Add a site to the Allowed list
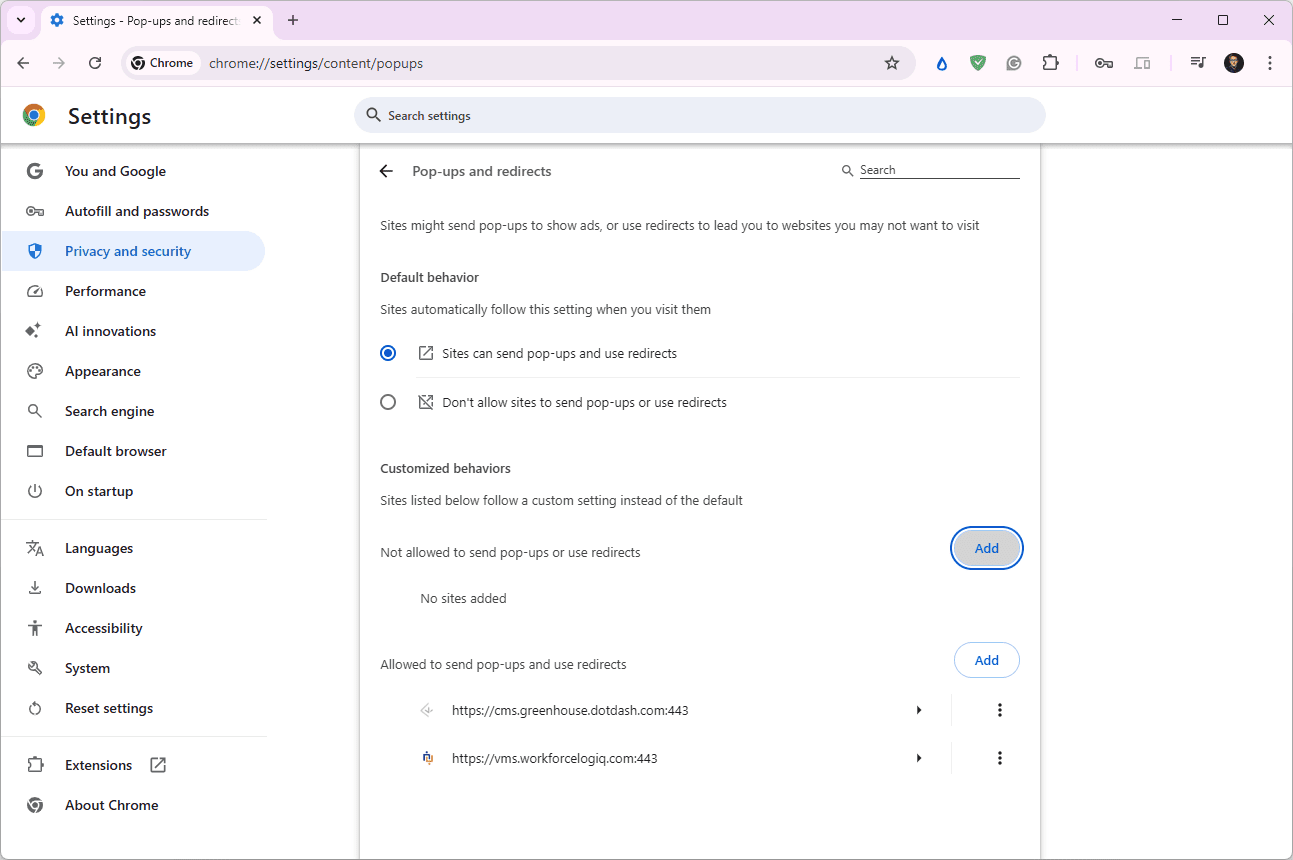This screenshot has height=860, width=1293. (x=986, y=660)
